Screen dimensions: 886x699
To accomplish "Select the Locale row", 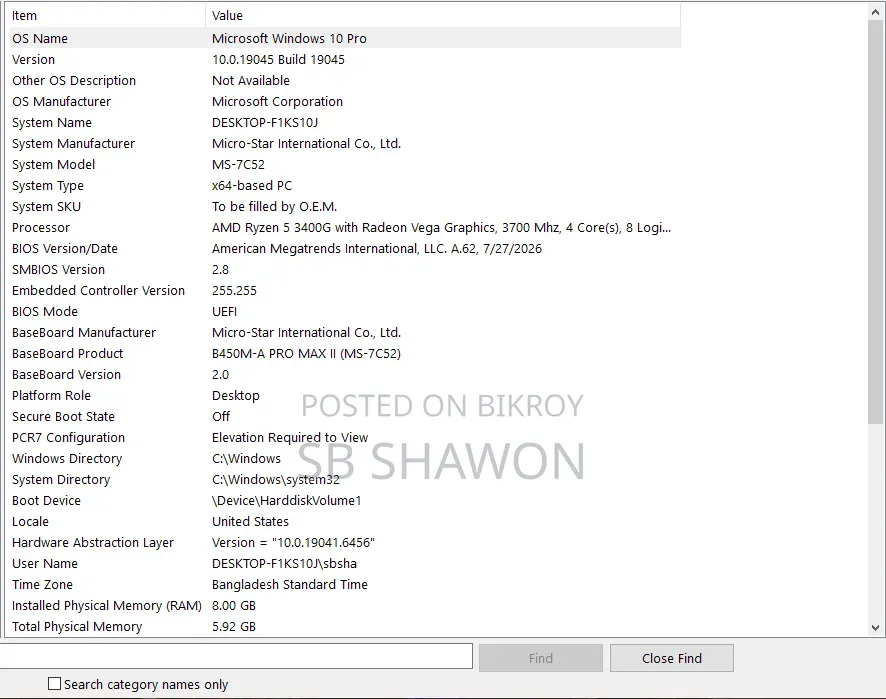I will pyautogui.click(x=345, y=522).
